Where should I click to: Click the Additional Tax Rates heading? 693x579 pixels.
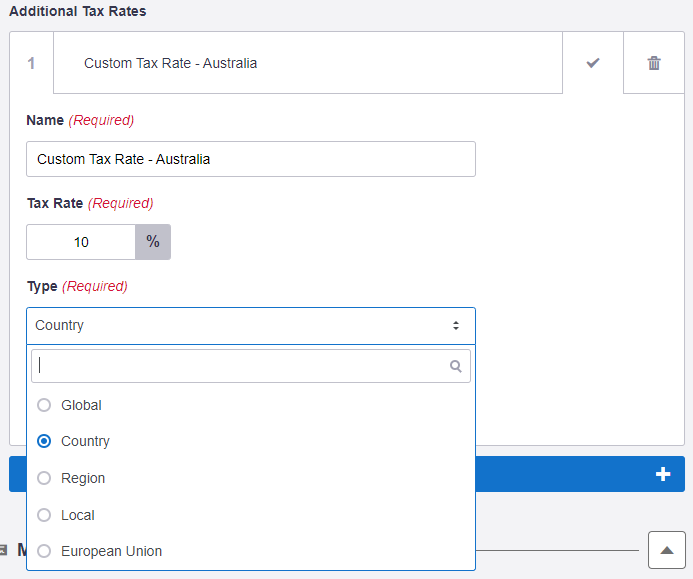77,11
